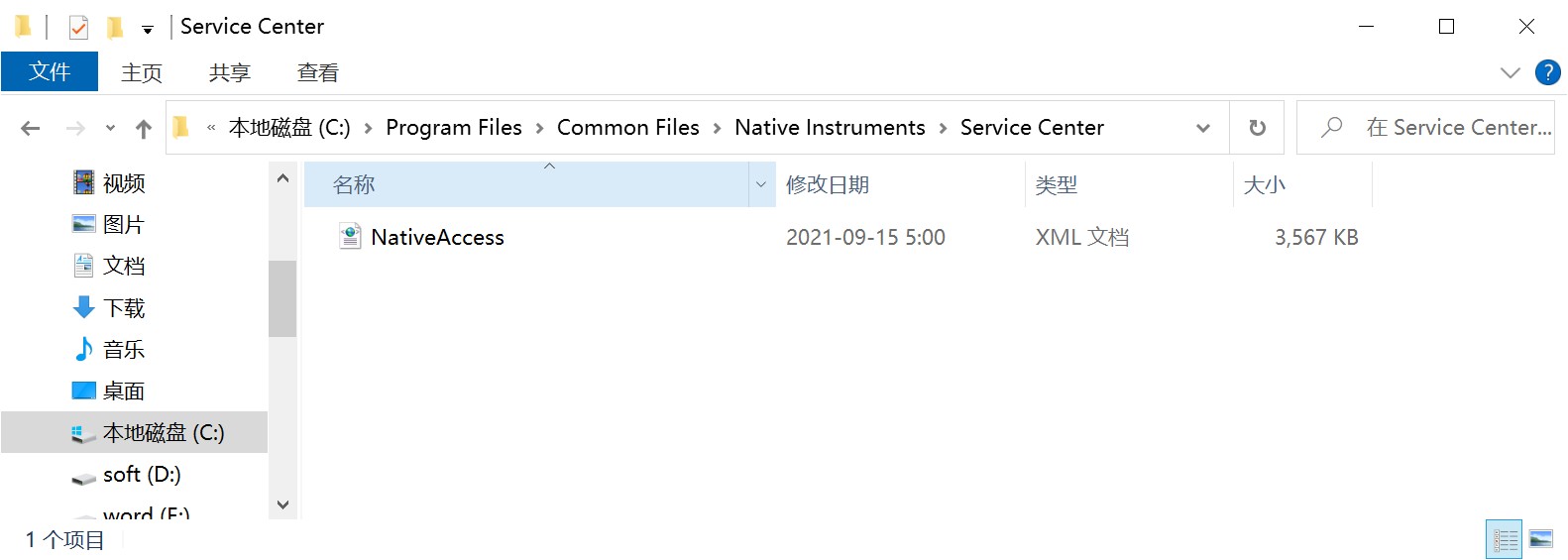Switch to the large icons view
Screen dimensions: 1568x560
1541,540
